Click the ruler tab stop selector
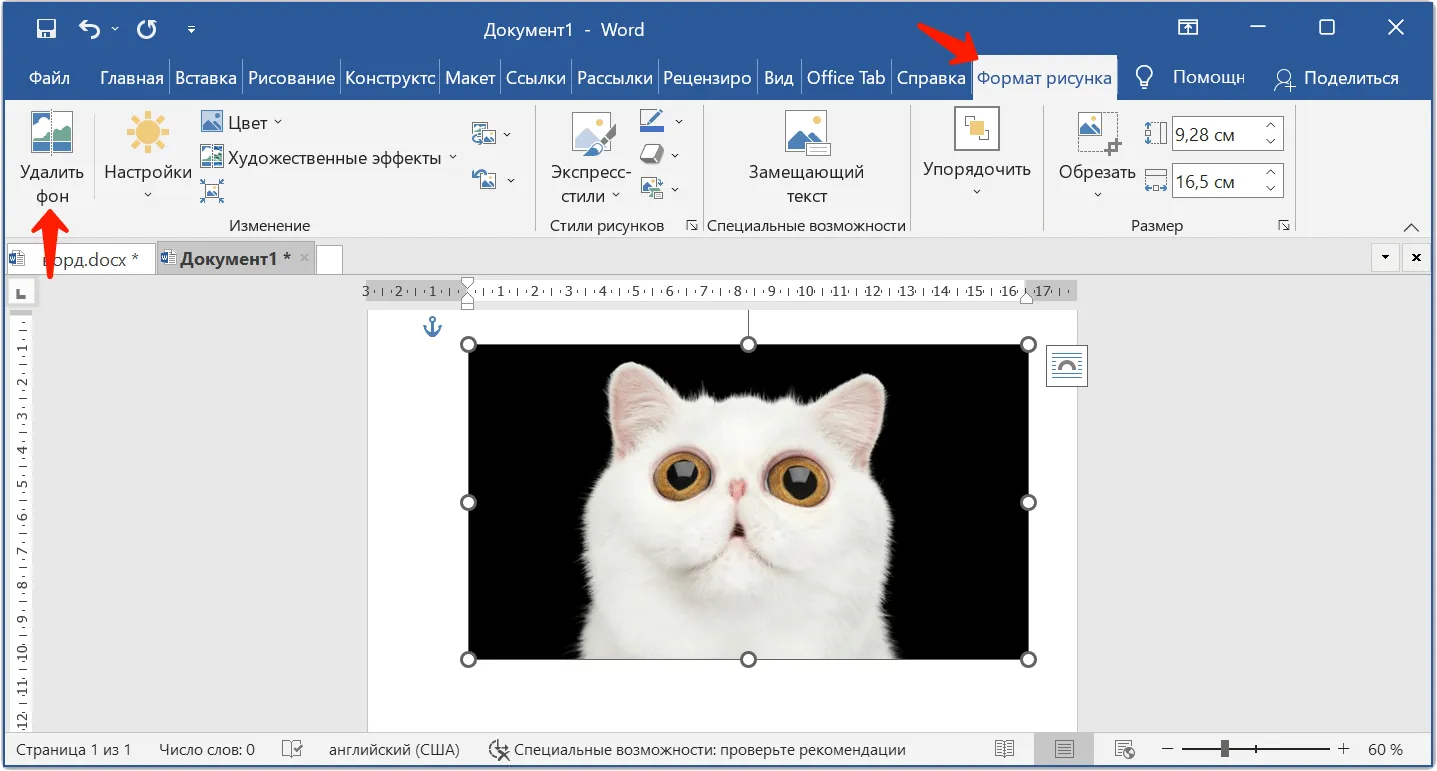 pyautogui.click(x=21, y=293)
